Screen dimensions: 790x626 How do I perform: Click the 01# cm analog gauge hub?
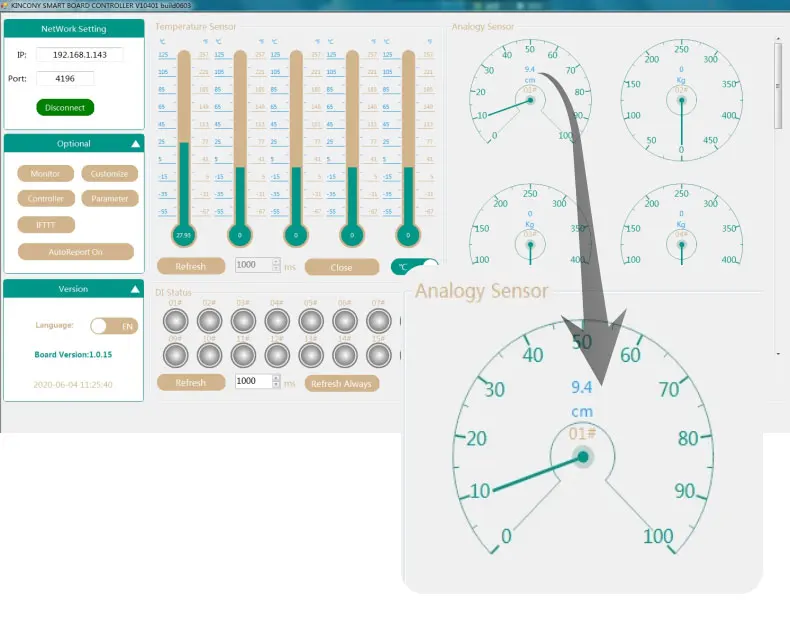(530, 100)
